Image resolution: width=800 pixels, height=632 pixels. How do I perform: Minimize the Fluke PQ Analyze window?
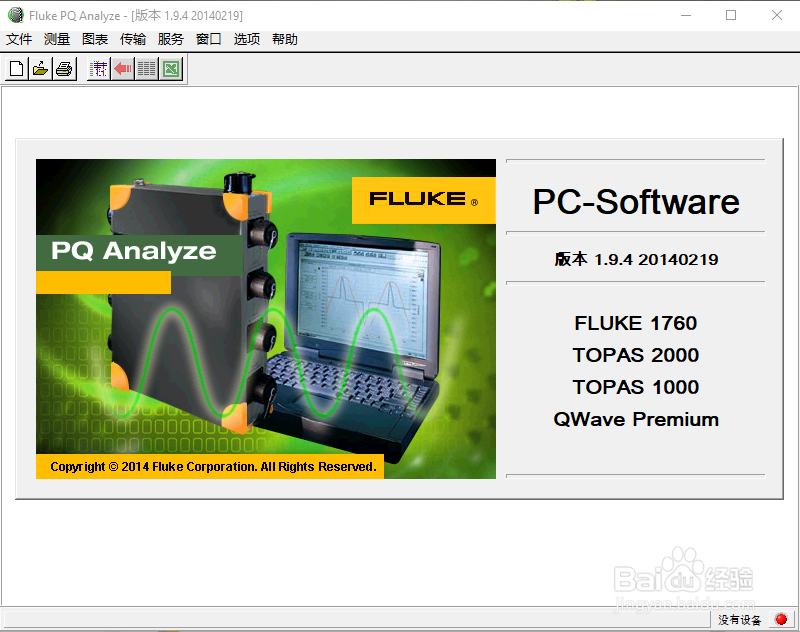coord(686,15)
